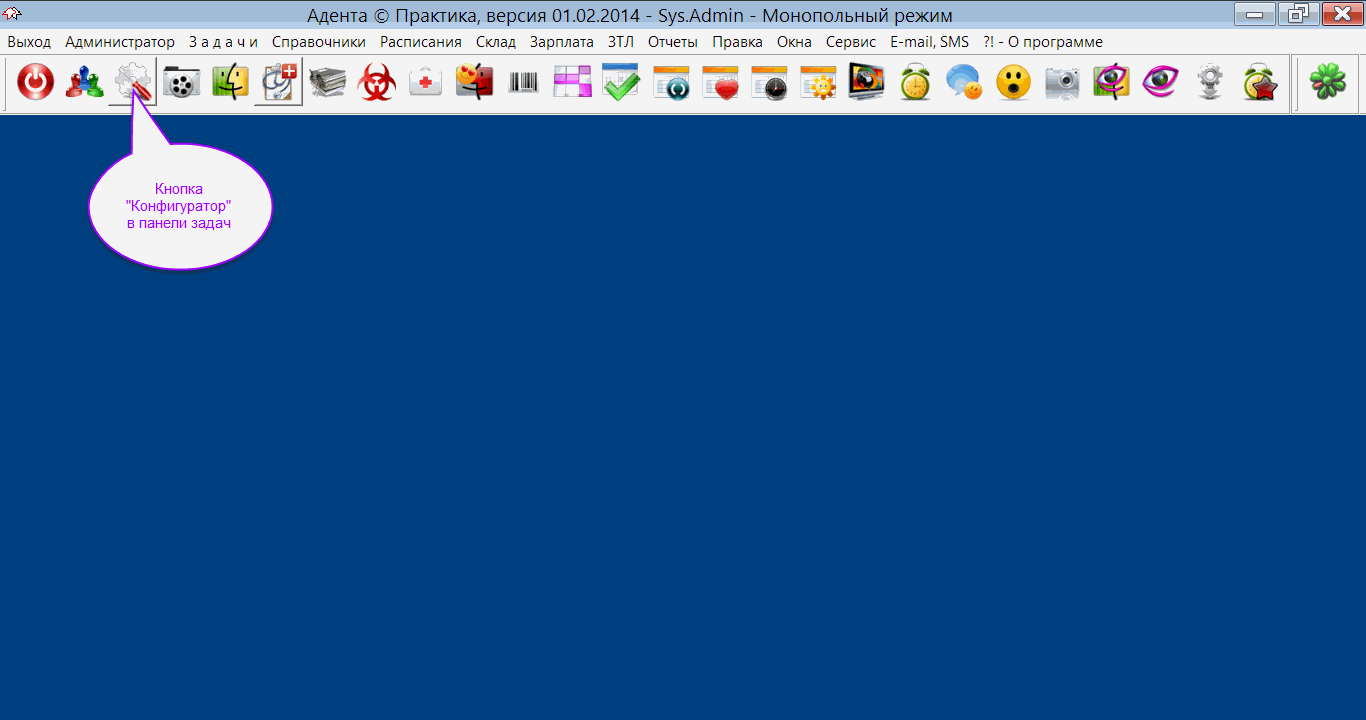
Task: Click the stethoscope clipboard icon
Action: pos(279,83)
